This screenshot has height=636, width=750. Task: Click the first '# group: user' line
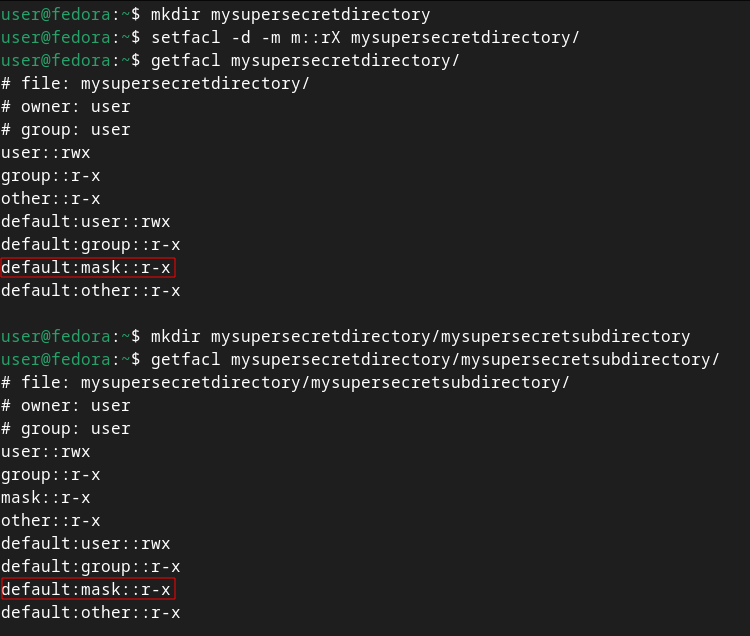coord(66,129)
